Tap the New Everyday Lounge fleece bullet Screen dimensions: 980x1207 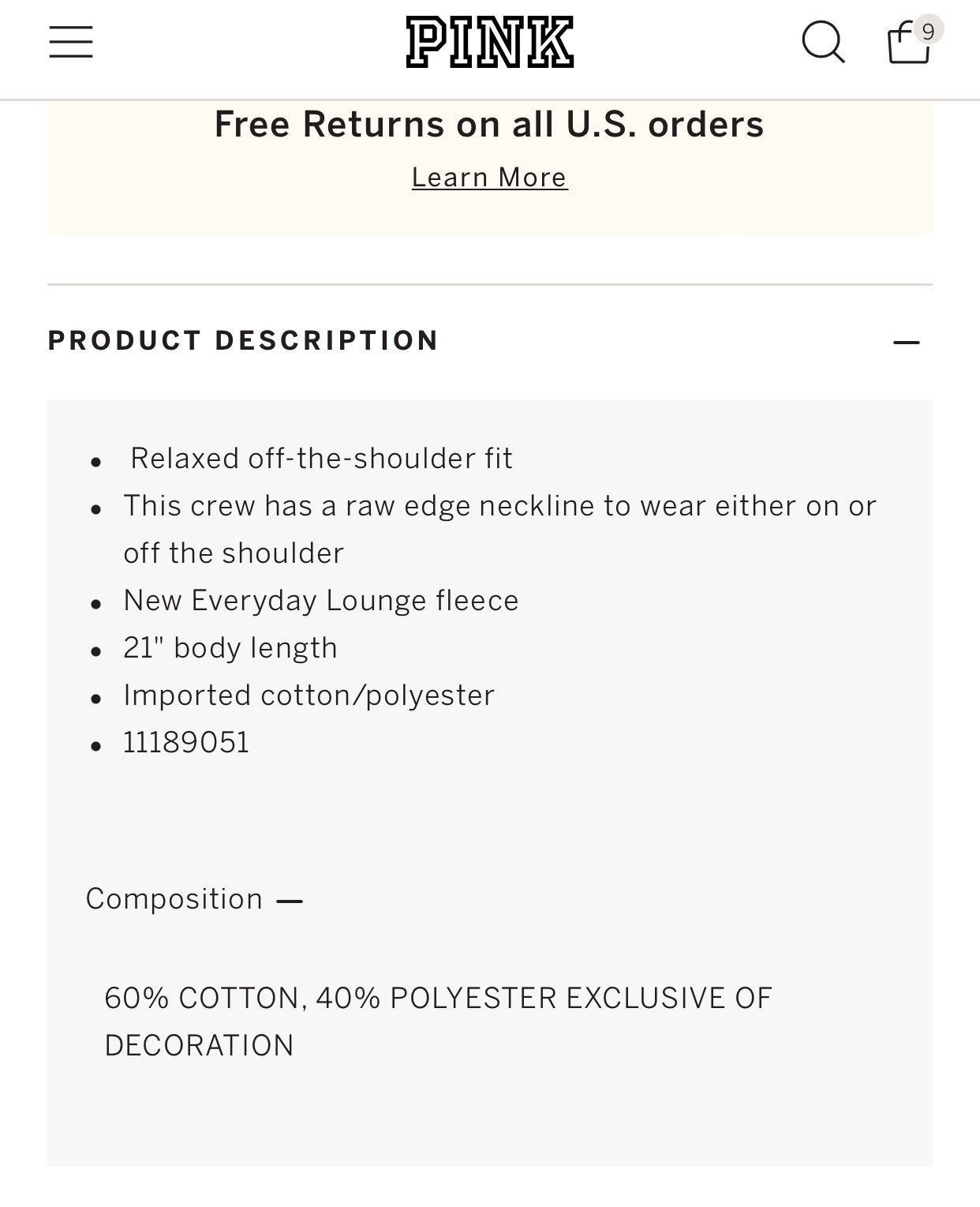pos(321,601)
